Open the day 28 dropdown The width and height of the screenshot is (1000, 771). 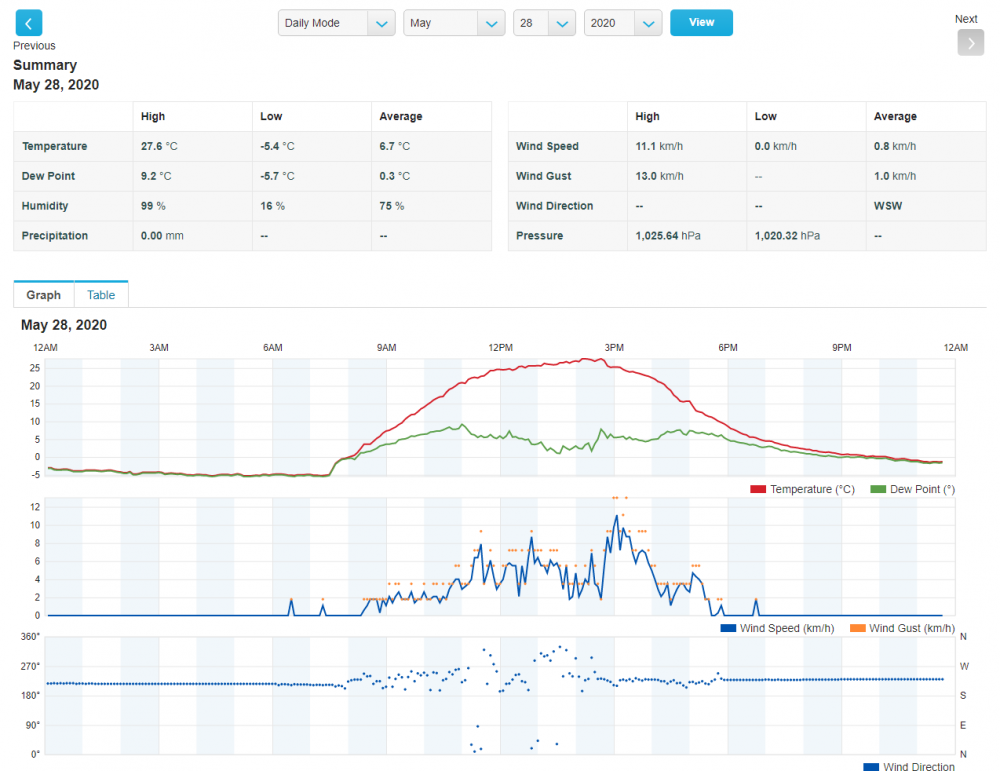coord(544,23)
